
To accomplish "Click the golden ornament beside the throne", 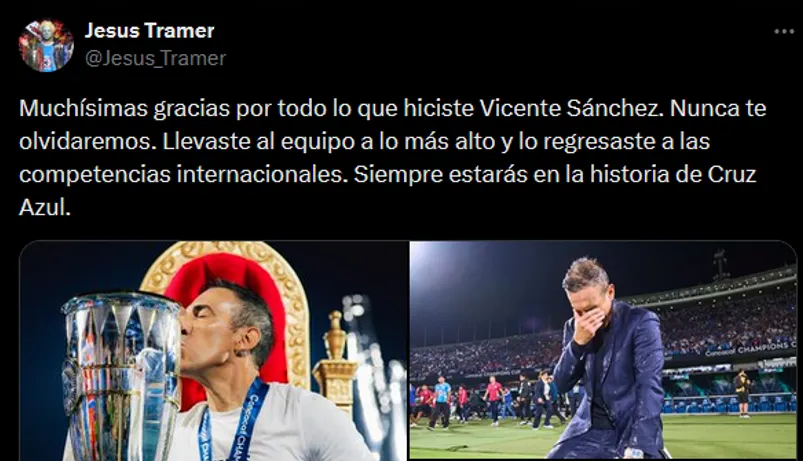I will point(335,359).
